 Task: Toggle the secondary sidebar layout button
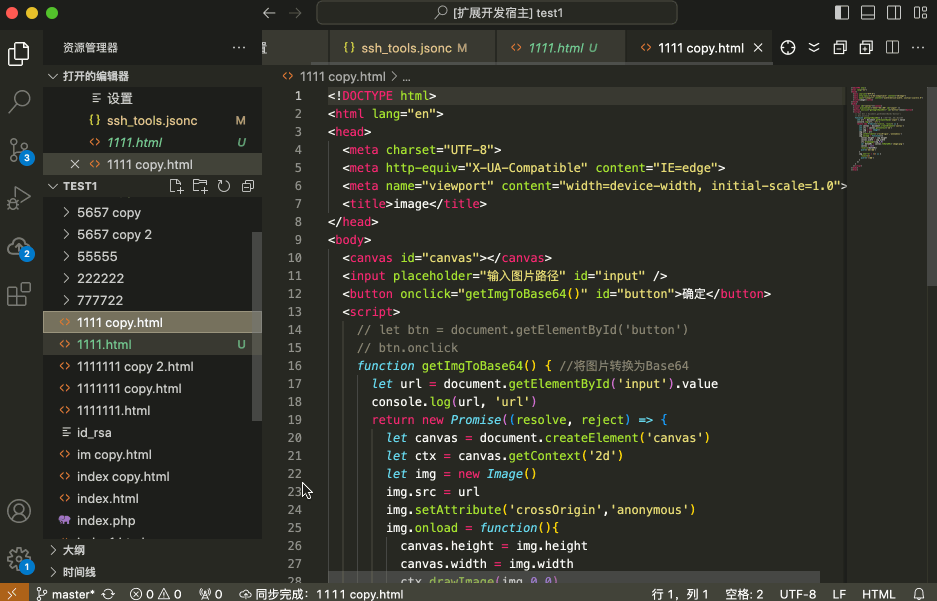892,13
